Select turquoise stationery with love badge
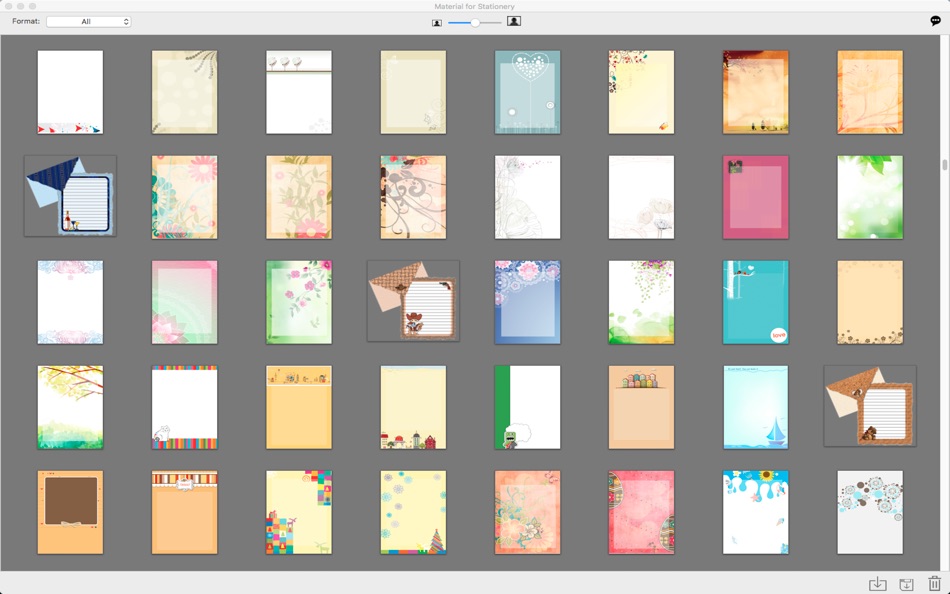Screen dimensions: 950x594 756,302
